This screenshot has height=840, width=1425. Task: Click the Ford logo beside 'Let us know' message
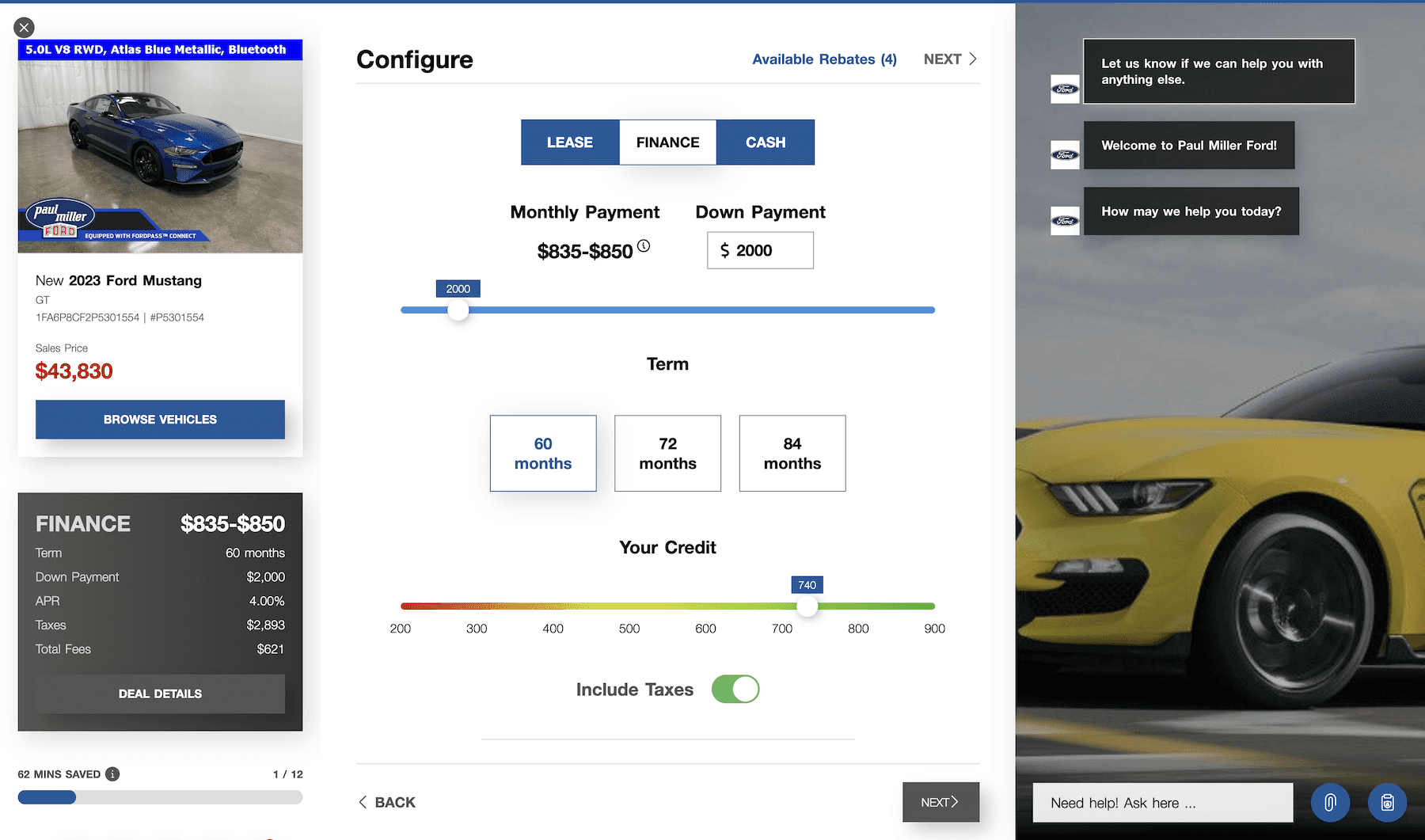(x=1065, y=89)
